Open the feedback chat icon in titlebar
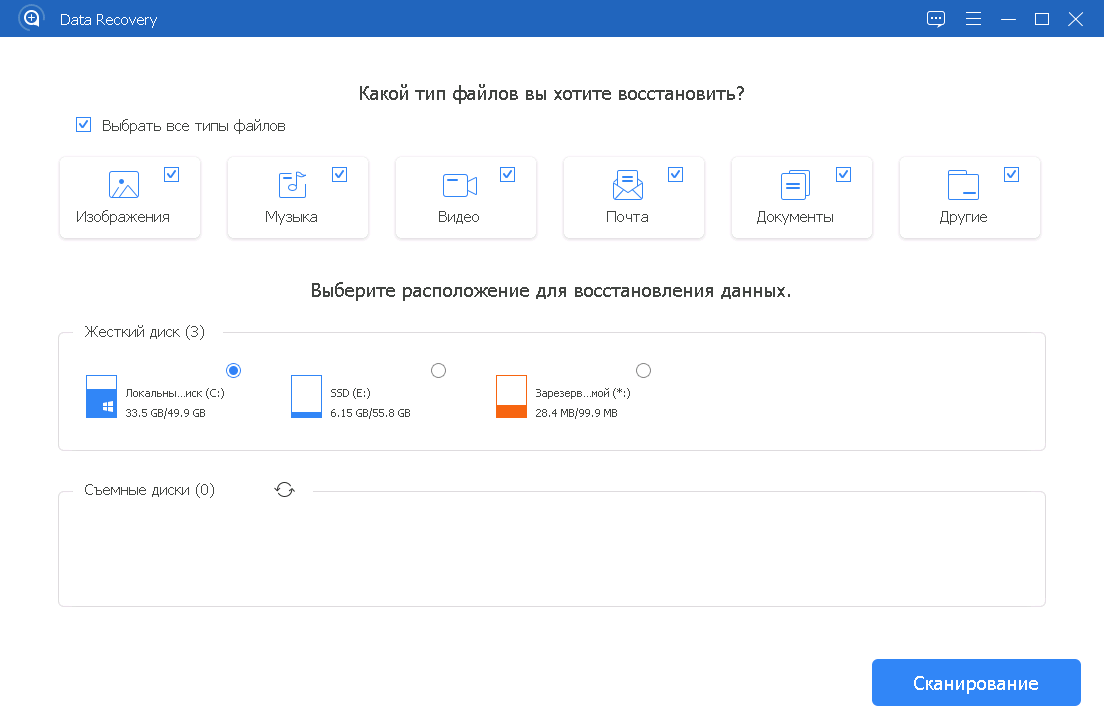The image size is (1104, 724). [x=936, y=18]
